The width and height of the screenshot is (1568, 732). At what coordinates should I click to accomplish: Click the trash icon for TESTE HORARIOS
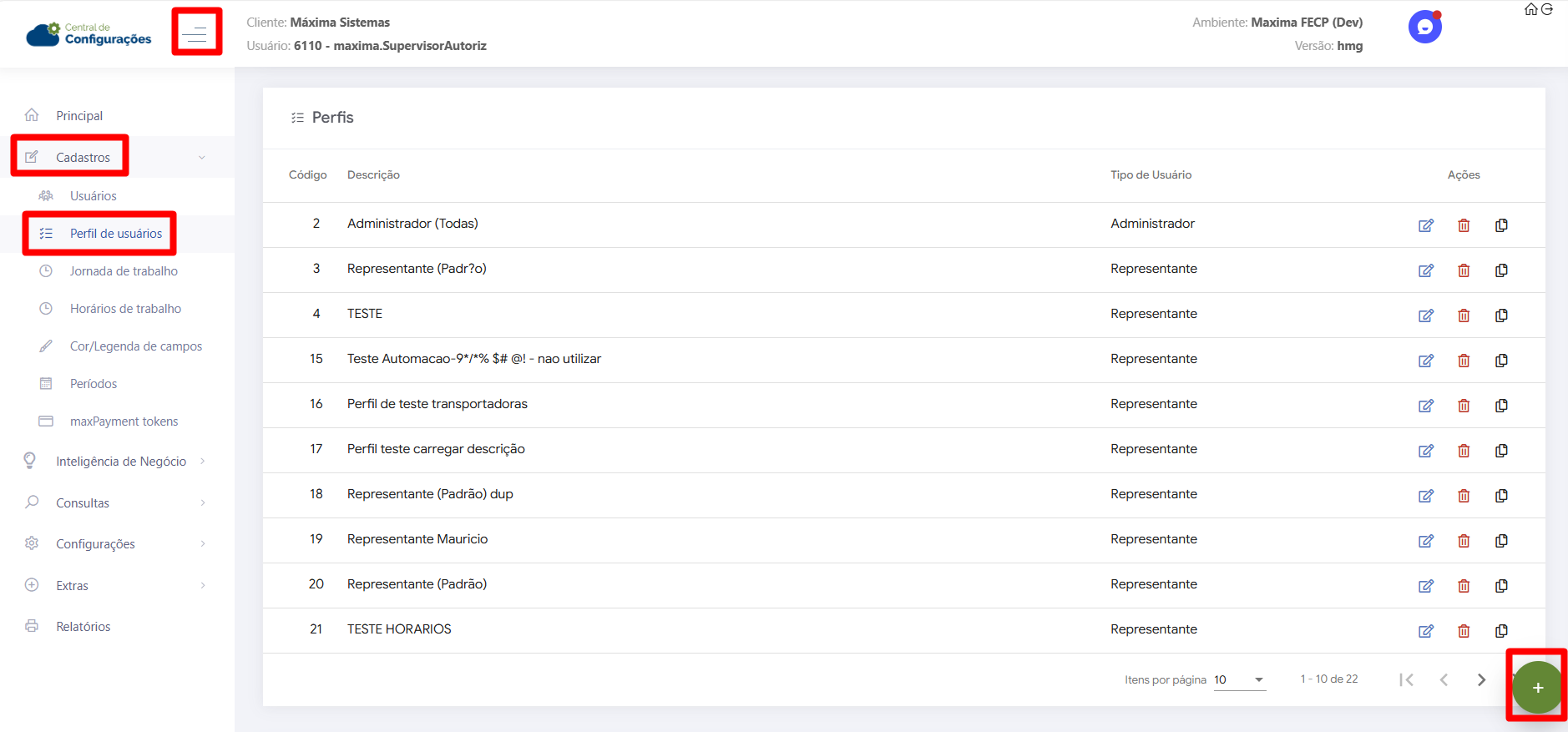[1464, 631]
